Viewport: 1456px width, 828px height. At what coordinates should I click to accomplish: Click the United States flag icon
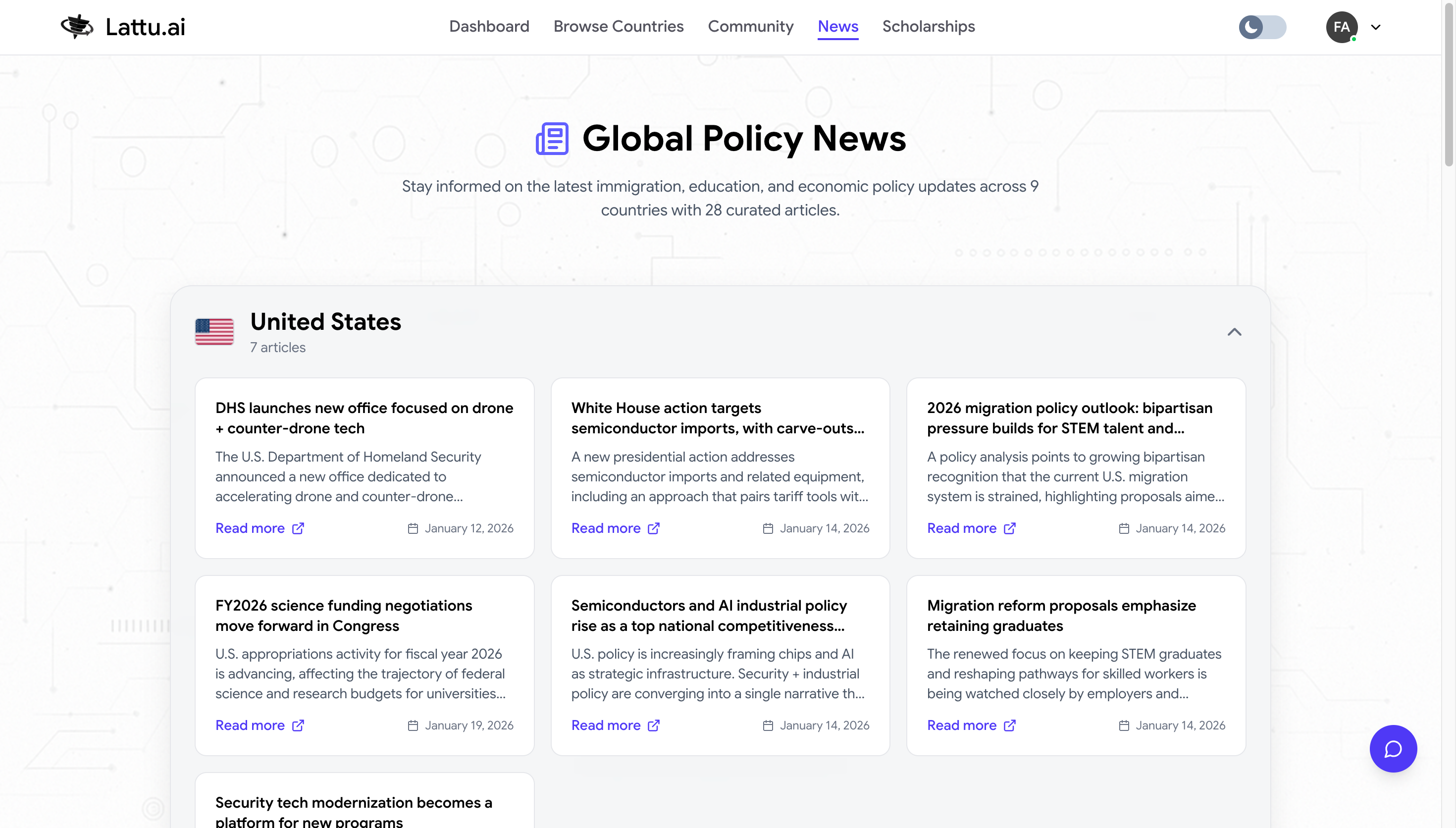click(214, 331)
